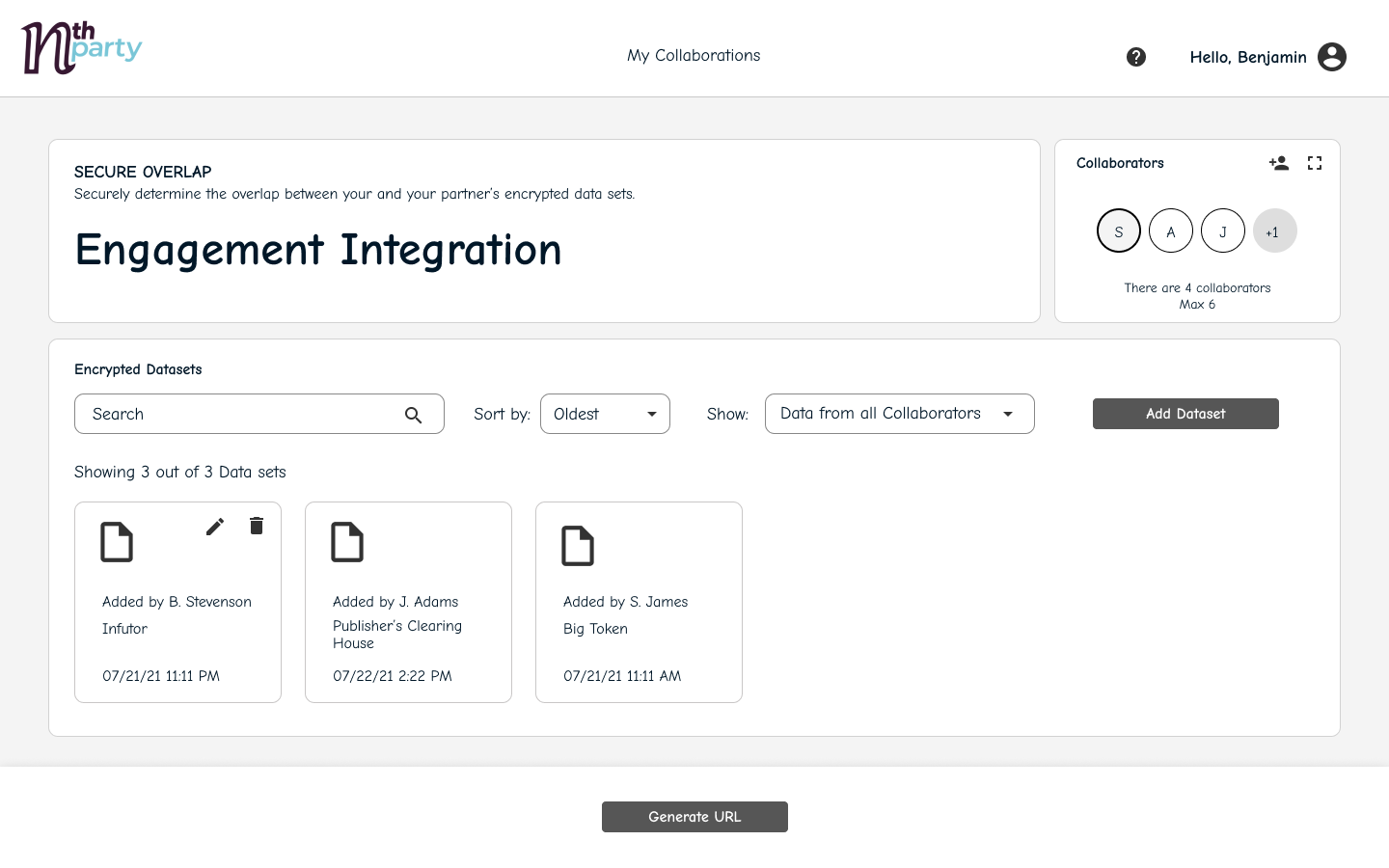The image size is (1389, 868).
Task: Select collaborator avatar A
Action: pyautogui.click(x=1171, y=231)
